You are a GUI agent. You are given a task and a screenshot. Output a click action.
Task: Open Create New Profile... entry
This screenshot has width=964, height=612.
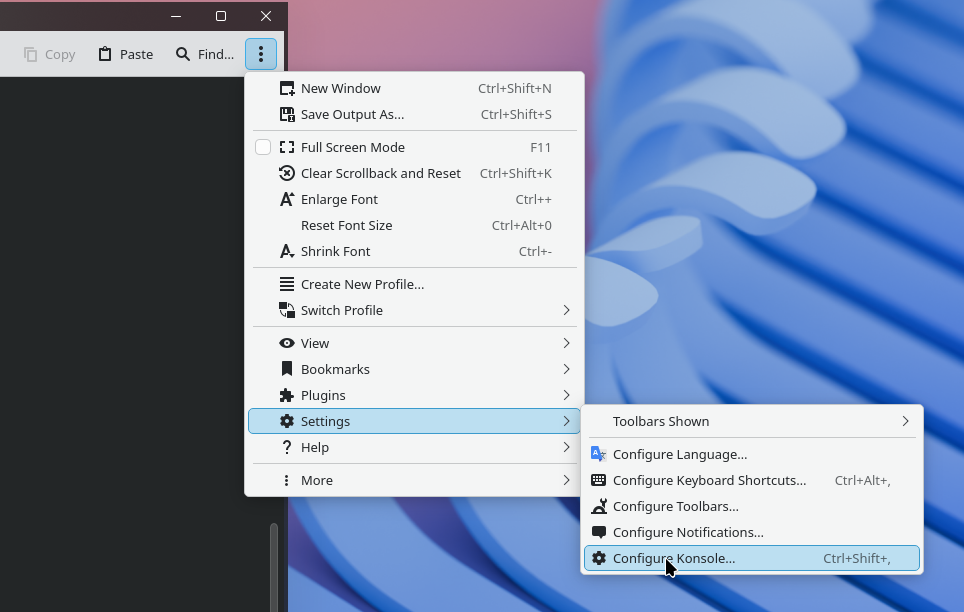tap(414, 284)
